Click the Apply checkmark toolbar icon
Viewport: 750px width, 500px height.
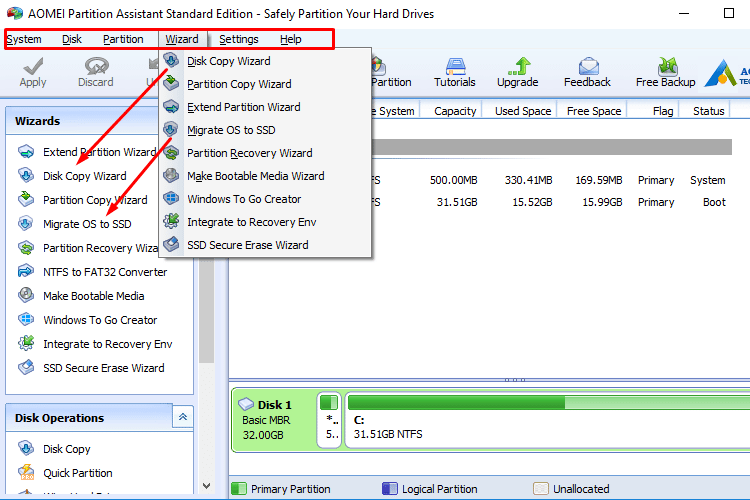pyautogui.click(x=33, y=66)
